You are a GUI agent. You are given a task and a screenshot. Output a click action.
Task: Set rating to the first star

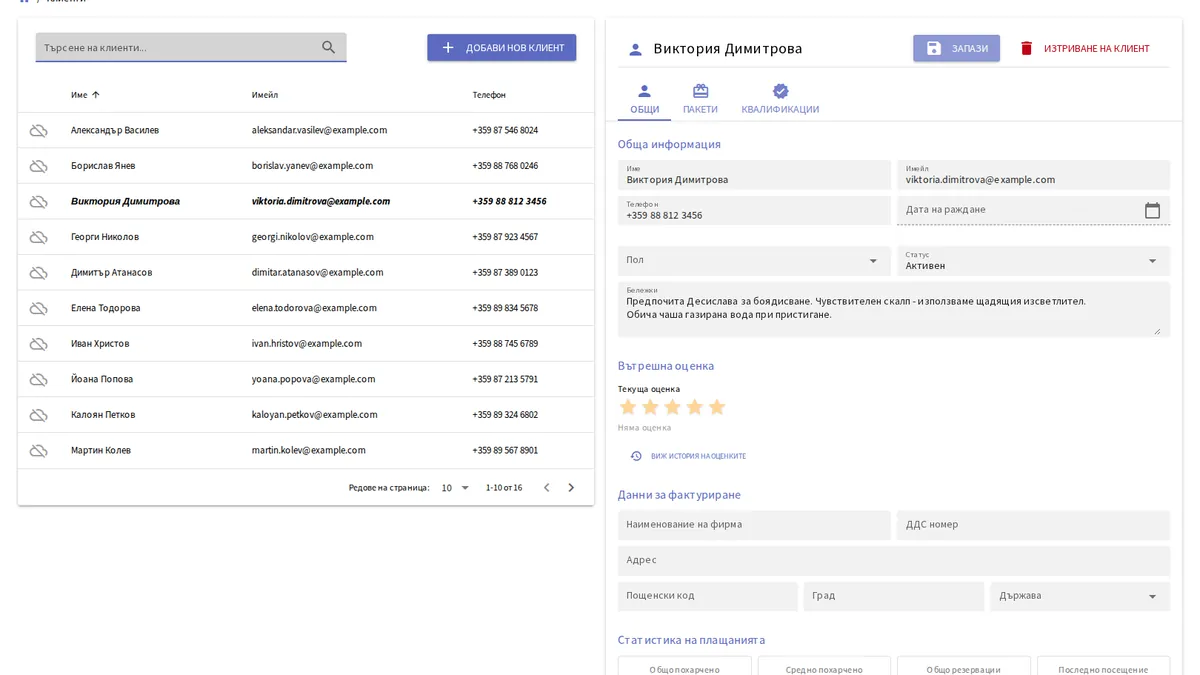click(x=628, y=407)
